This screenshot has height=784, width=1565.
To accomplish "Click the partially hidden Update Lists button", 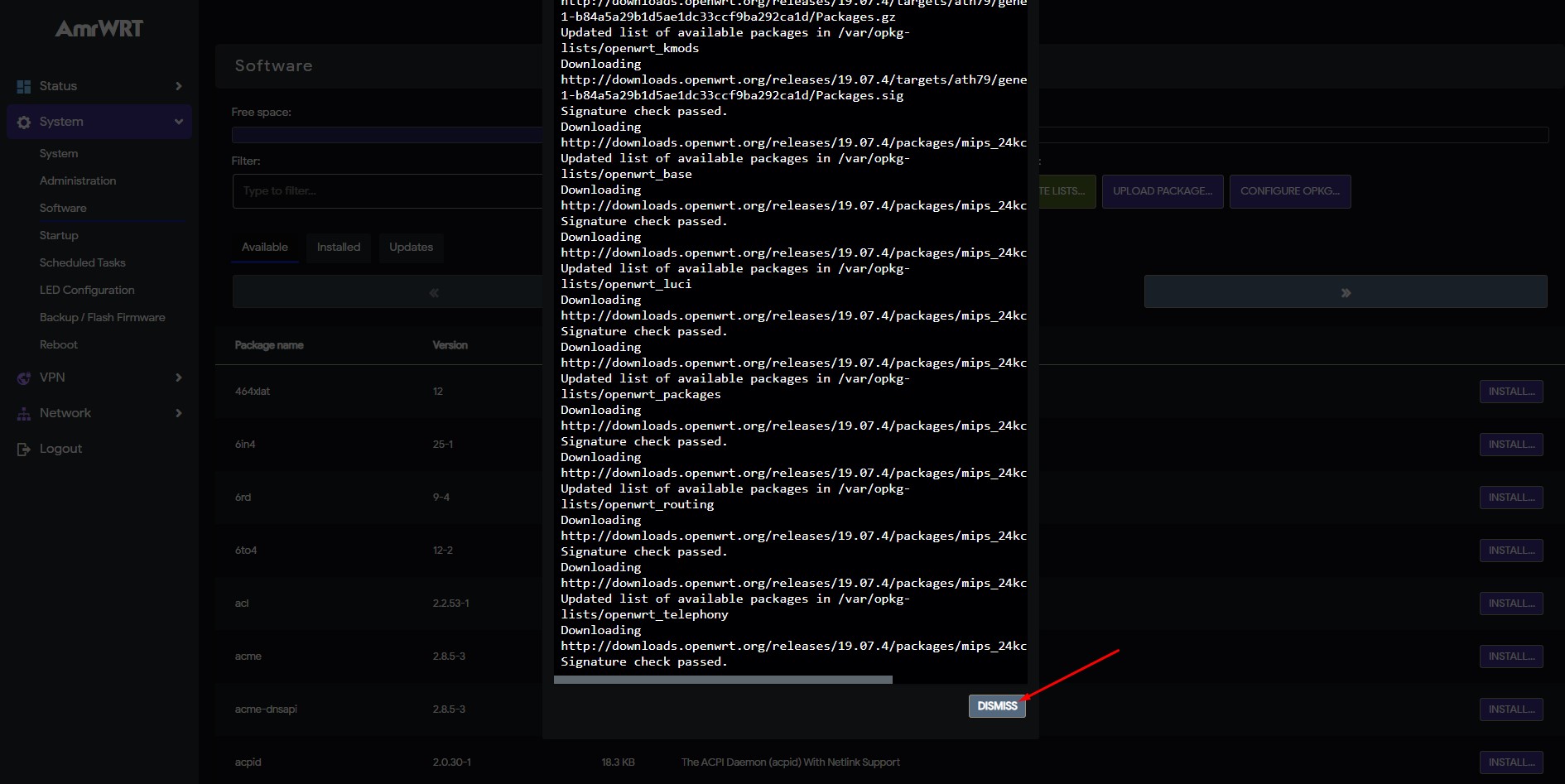I will pos(1067,191).
